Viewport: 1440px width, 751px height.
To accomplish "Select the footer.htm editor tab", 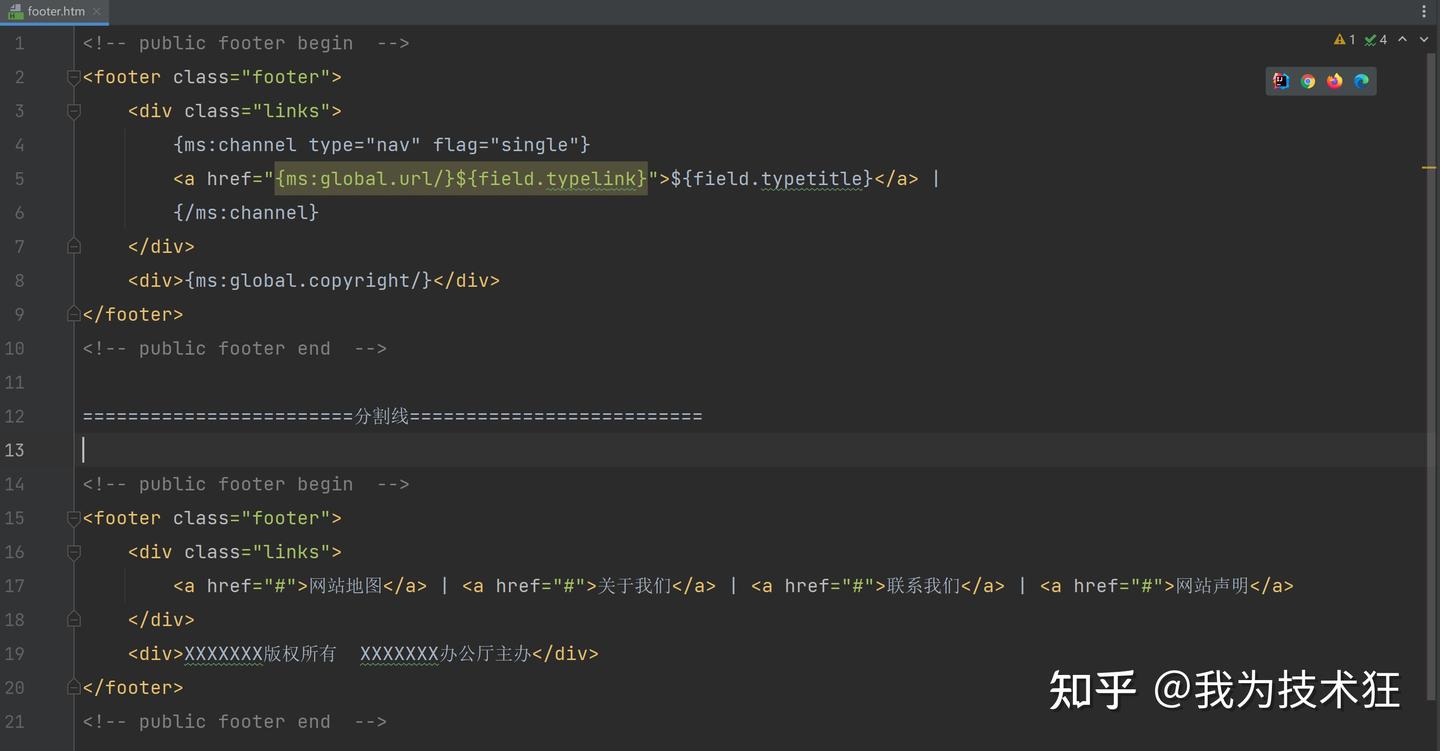I will [x=52, y=12].
